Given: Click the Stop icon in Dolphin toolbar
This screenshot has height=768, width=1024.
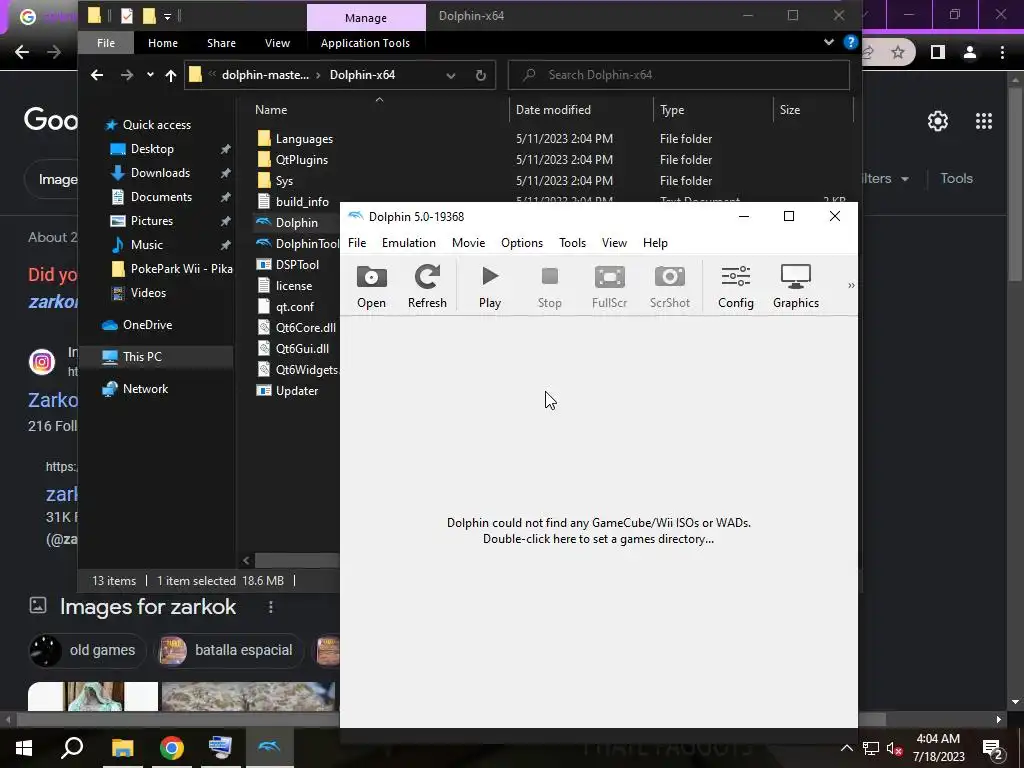Looking at the screenshot, I should 549,286.
